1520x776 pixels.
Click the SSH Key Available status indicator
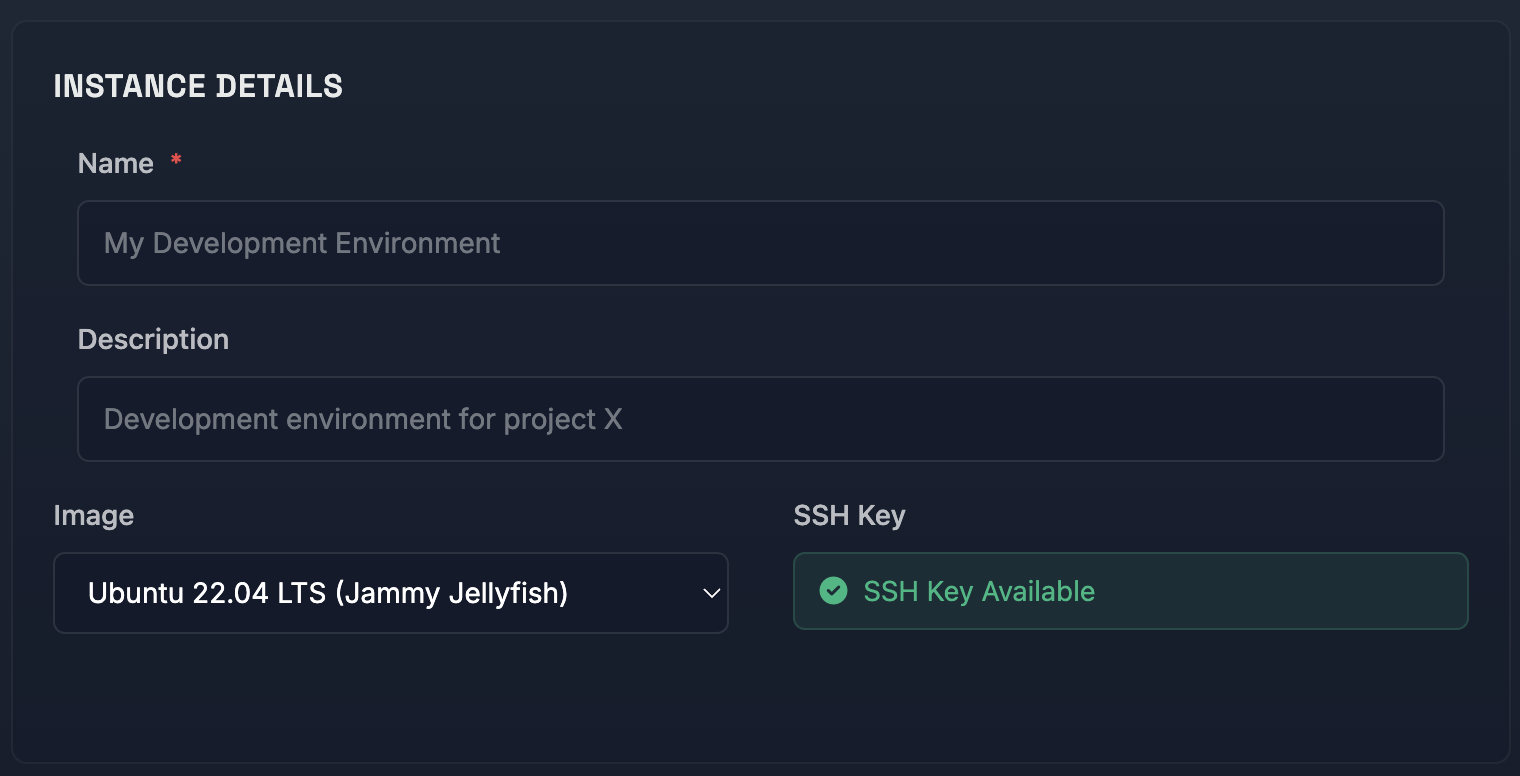pyautogui.click(x=1130, y=592)
